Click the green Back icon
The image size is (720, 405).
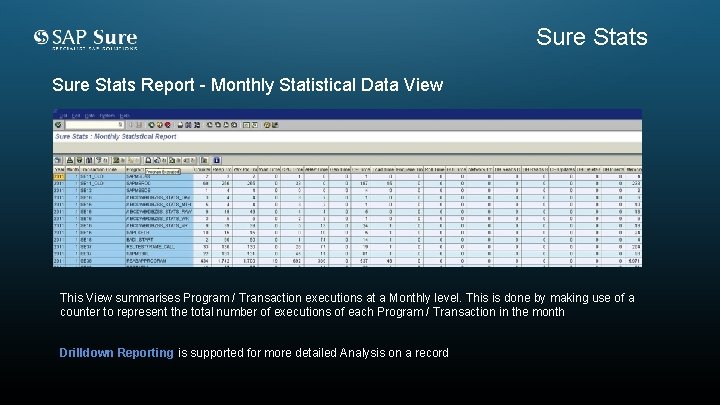(151, 125)
